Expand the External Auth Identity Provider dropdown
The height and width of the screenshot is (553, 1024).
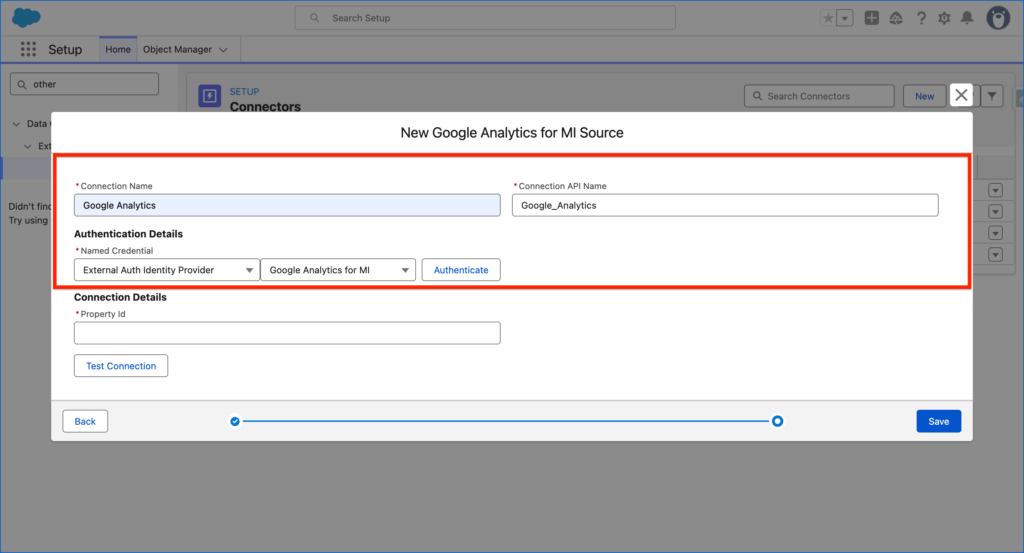(167, 270)
